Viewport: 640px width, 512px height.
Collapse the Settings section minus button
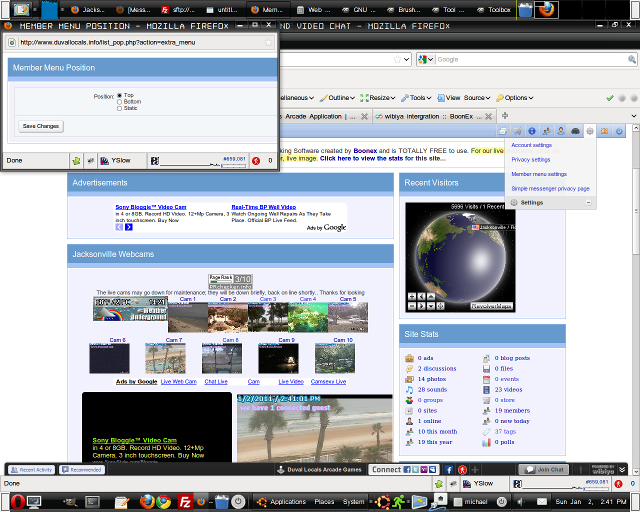(588, 202)
